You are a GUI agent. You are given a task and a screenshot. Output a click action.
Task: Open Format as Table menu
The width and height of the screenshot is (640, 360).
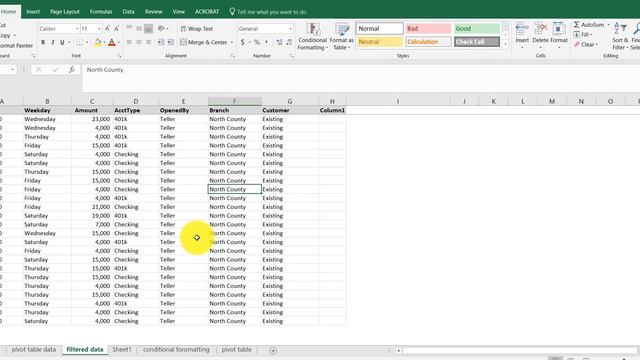[342, 37]
